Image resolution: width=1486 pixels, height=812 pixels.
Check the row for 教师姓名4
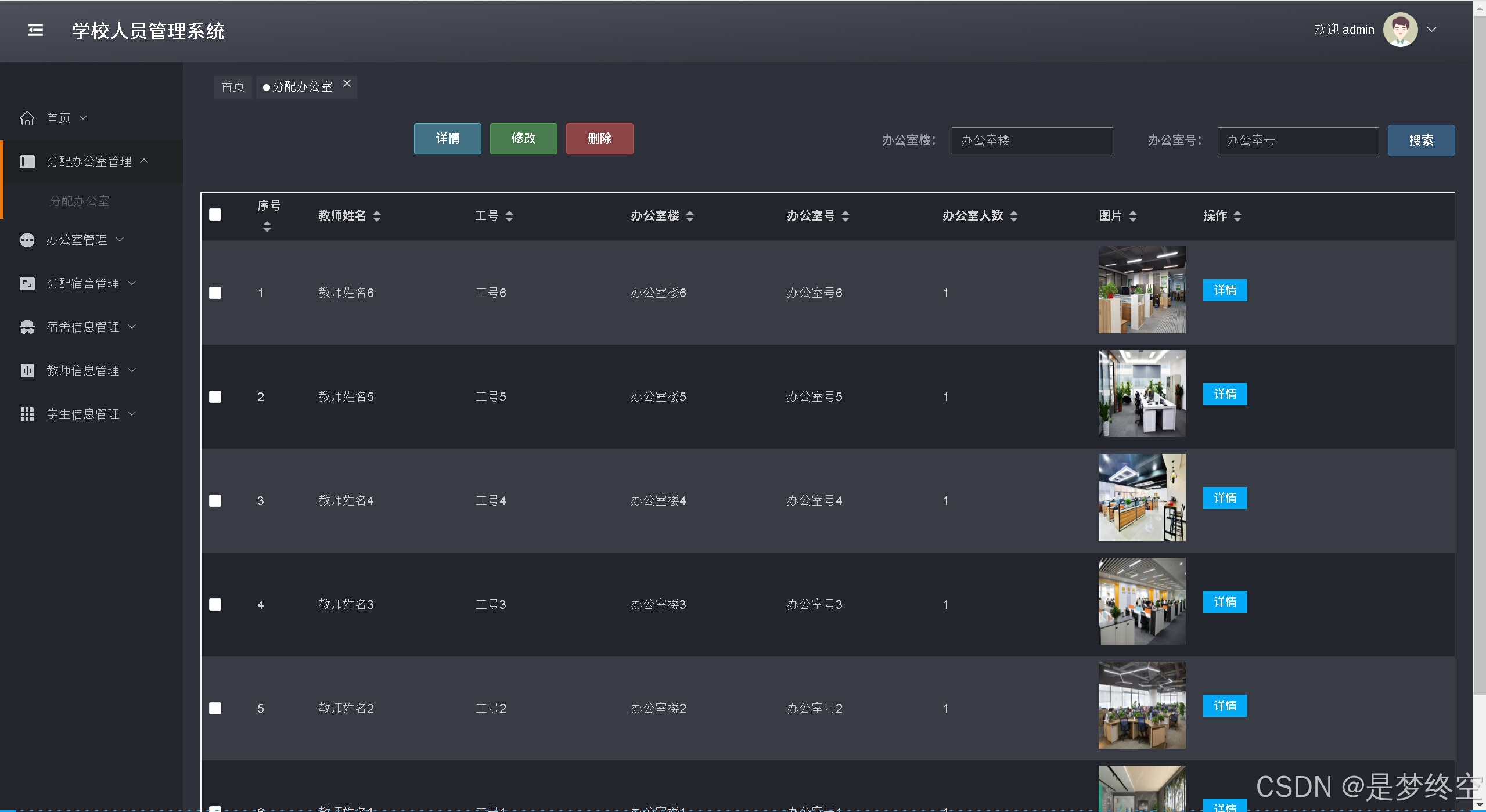[x=215, y=500]
